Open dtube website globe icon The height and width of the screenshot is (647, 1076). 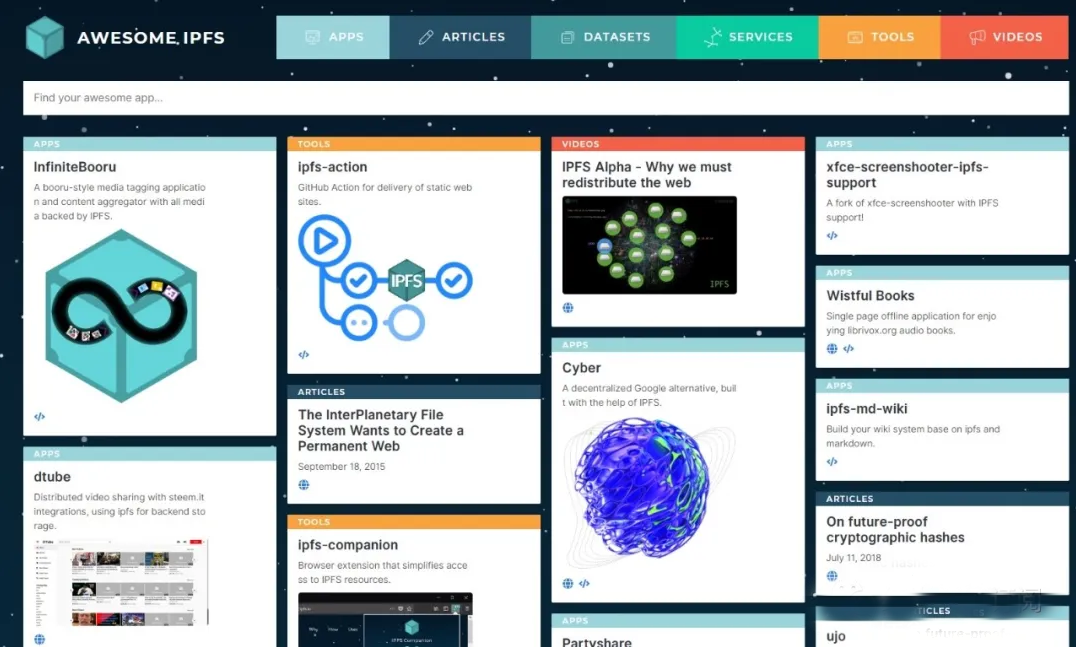point(39,639)
